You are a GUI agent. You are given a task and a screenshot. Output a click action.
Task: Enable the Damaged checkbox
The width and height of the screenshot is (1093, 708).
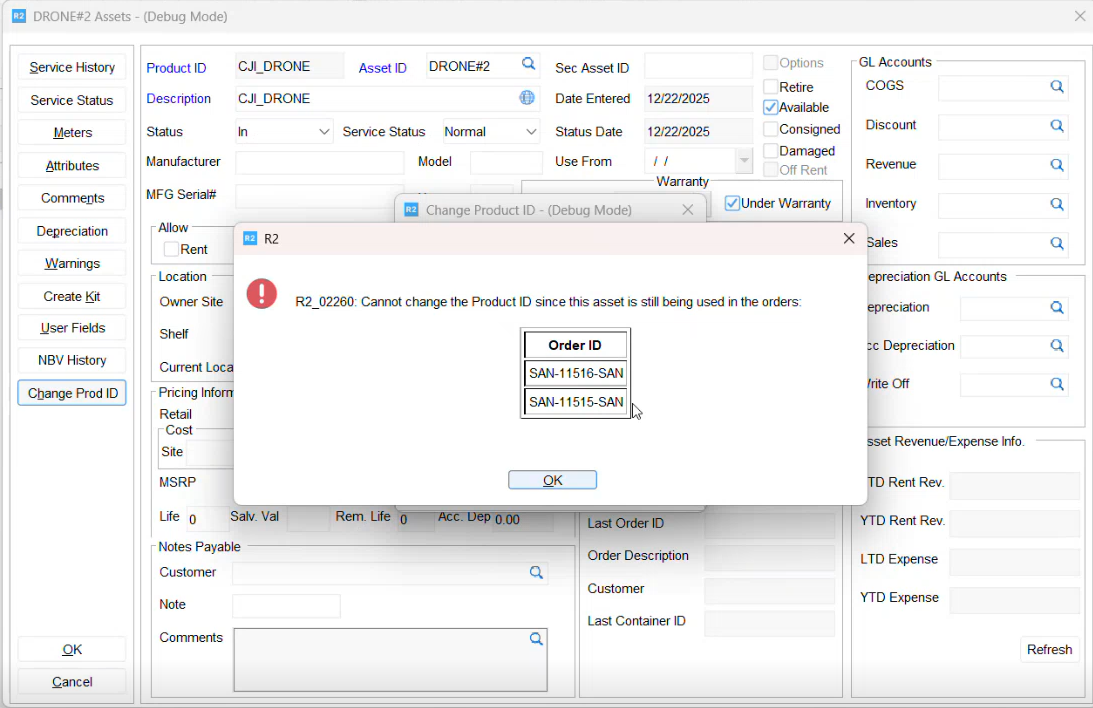pos(771,151)
